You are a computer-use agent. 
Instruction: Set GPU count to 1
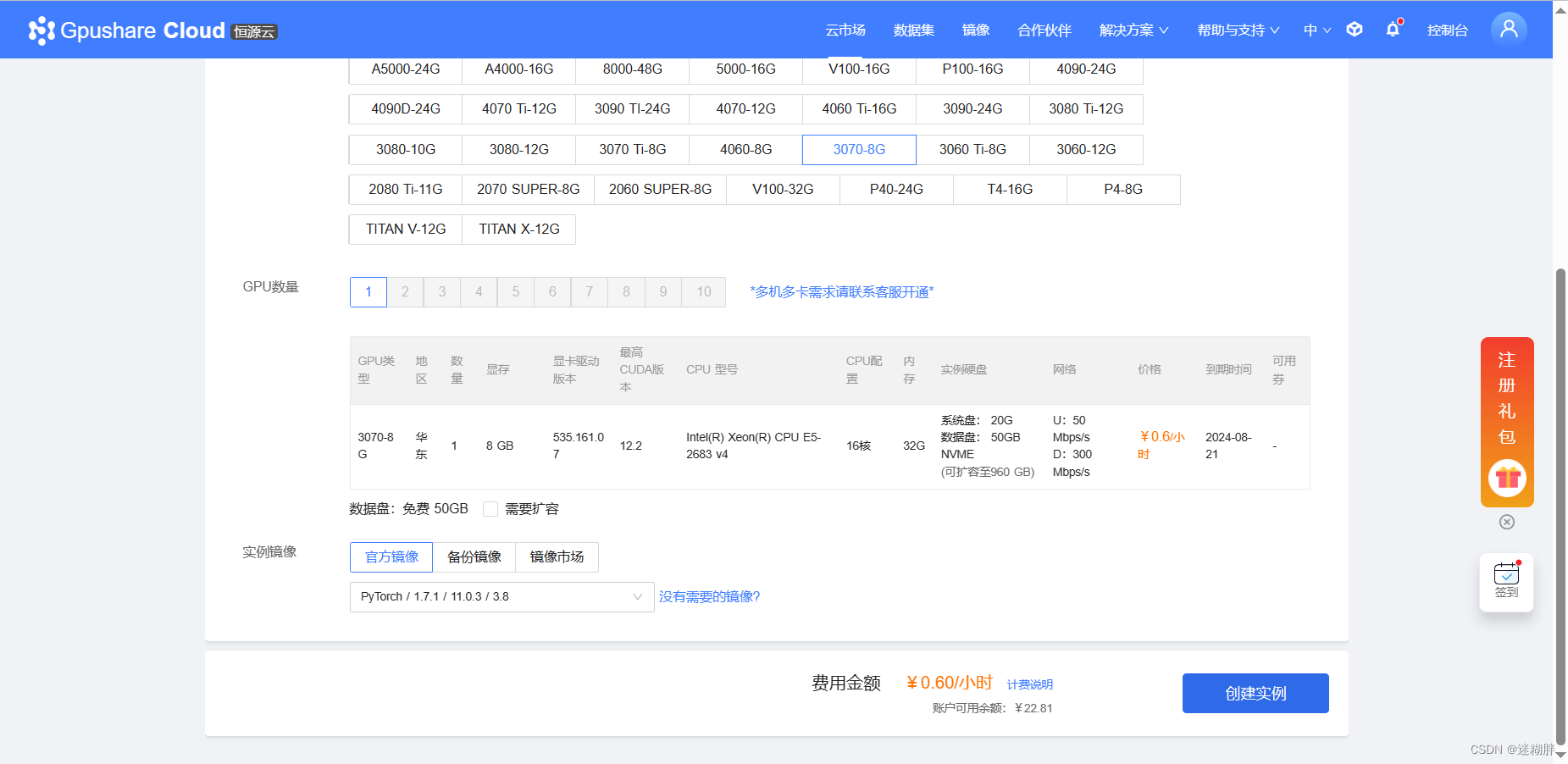tap(368, 292)
